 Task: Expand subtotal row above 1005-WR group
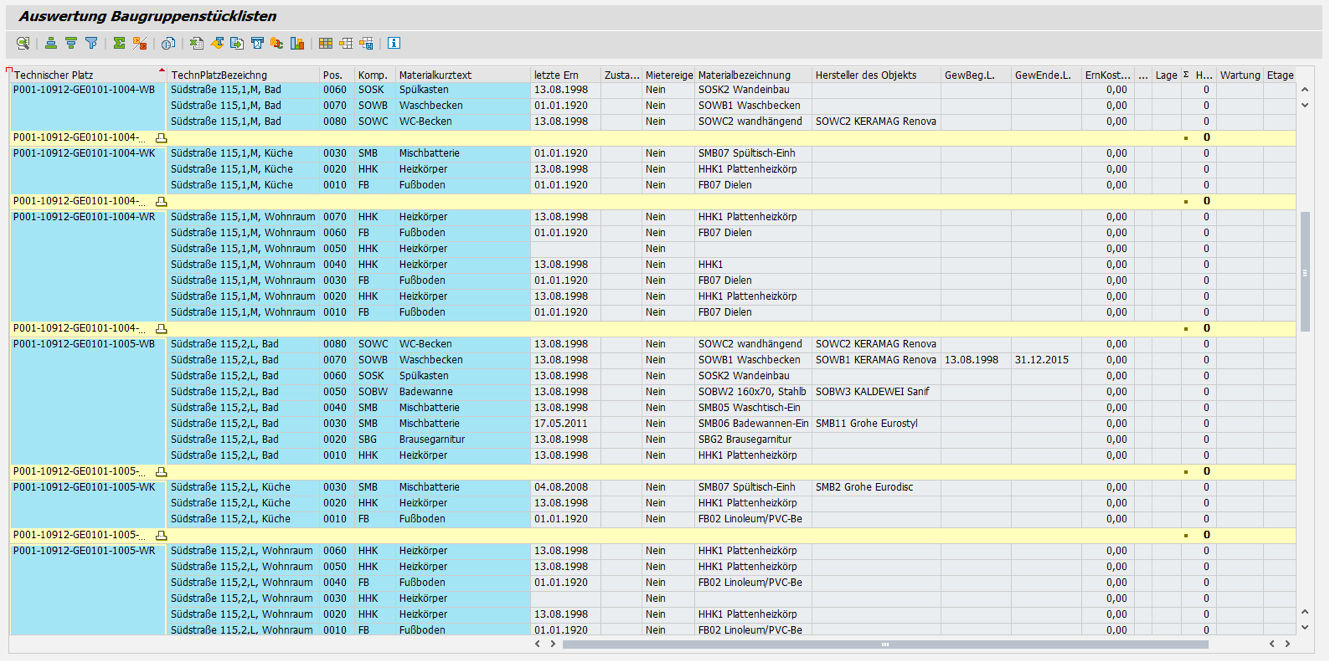pyautogui.click(x=161, y=535)
